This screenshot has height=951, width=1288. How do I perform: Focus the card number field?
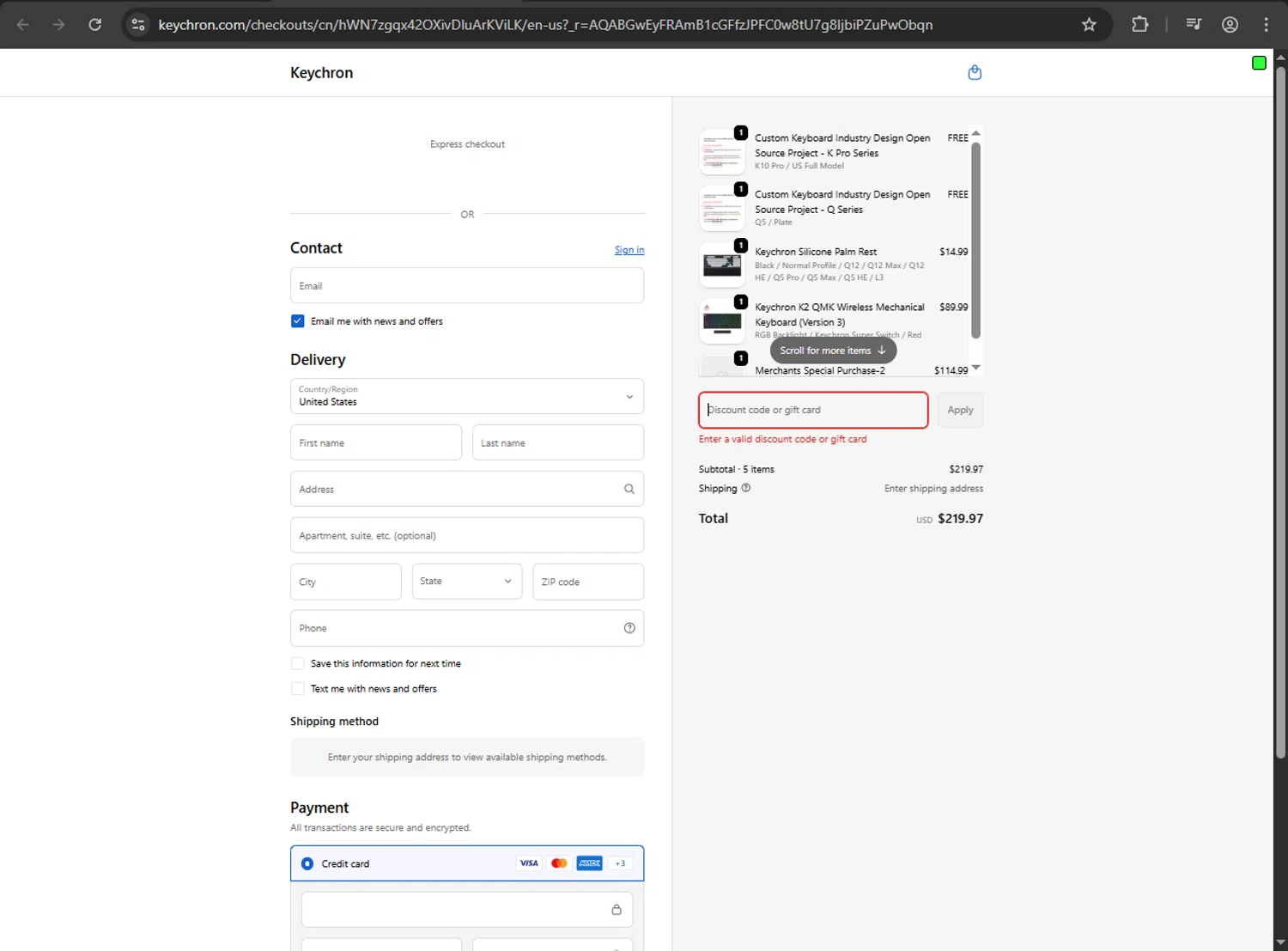tap(467, 910)
